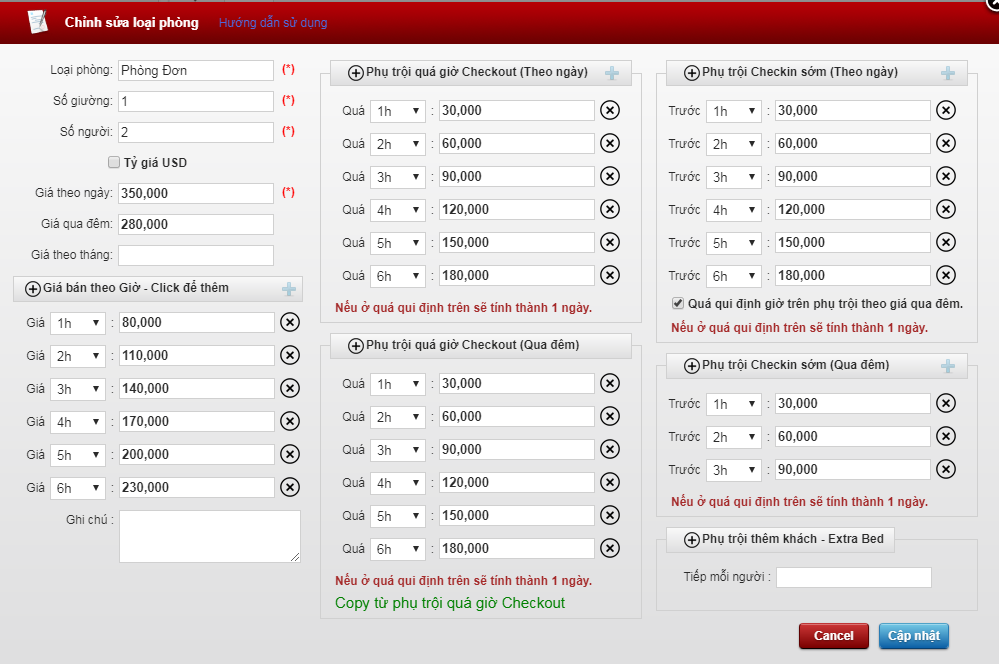Click the Giá bán theo Giờ section header
The height and width of the screenshot is (664, 999).
tap(158, 289)
